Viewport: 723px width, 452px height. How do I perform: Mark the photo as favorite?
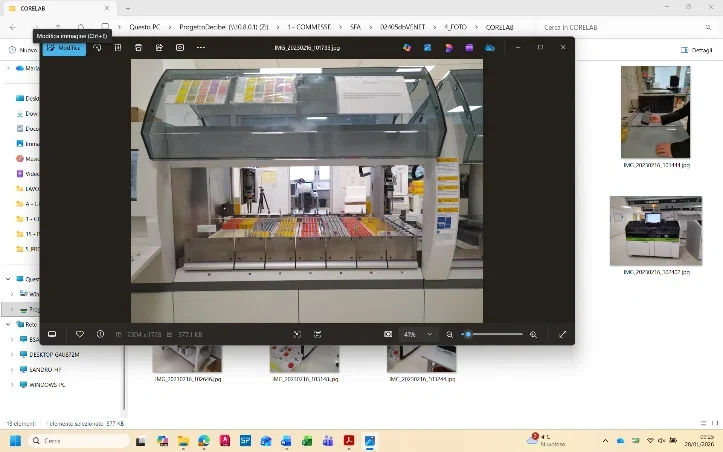pos(80,334)
